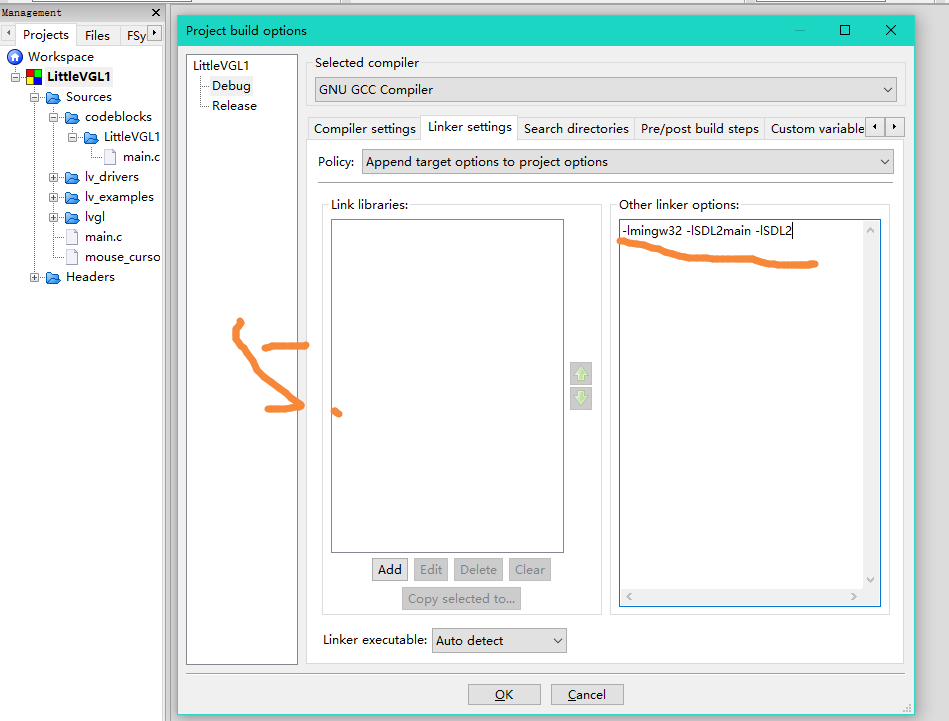This screenshot has height=721, width=949.
Task: Confirm with the OK button
Action: point(504,694)
